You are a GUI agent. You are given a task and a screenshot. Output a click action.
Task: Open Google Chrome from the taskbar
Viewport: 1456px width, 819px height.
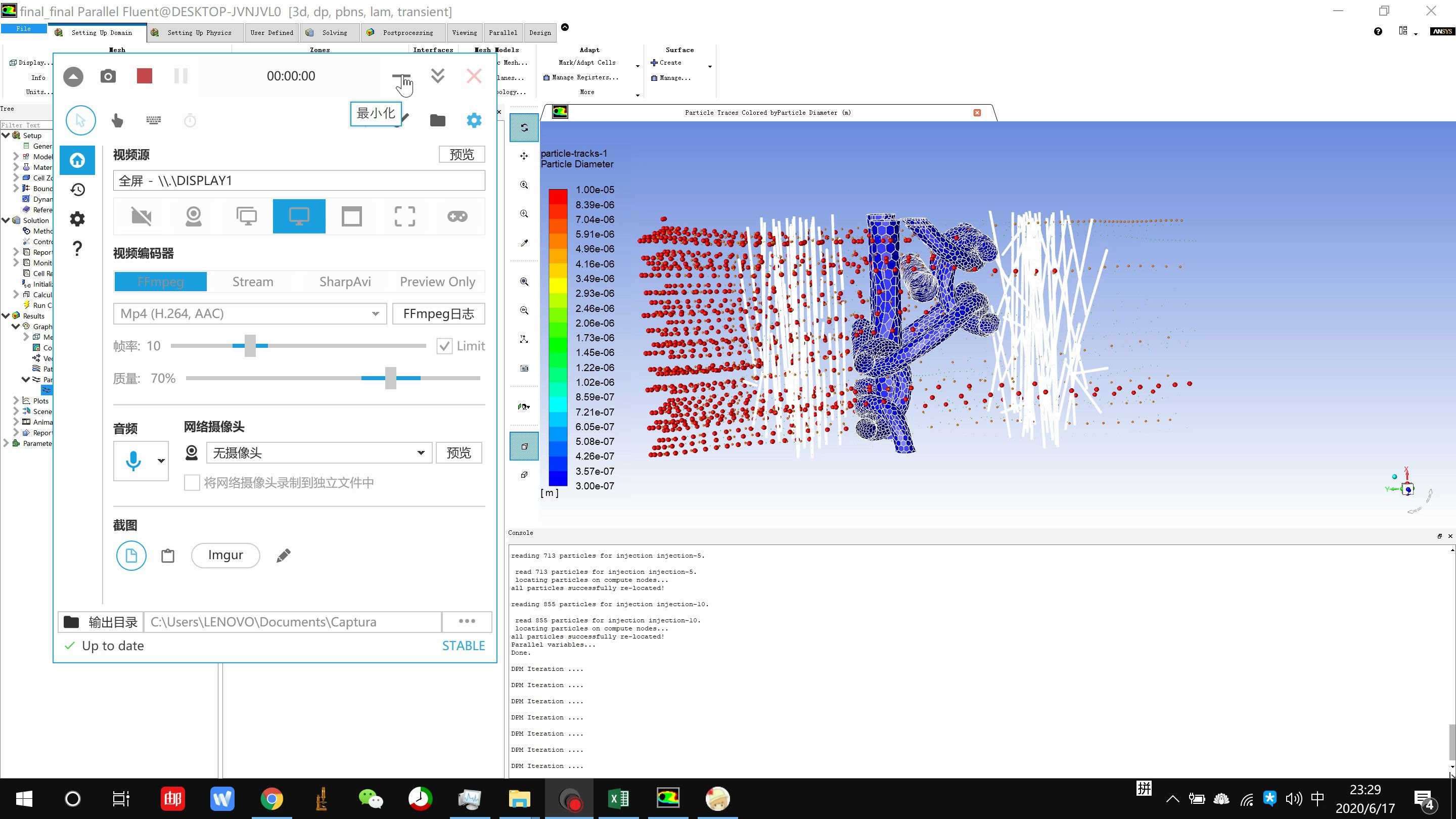[x=272, y=799]
